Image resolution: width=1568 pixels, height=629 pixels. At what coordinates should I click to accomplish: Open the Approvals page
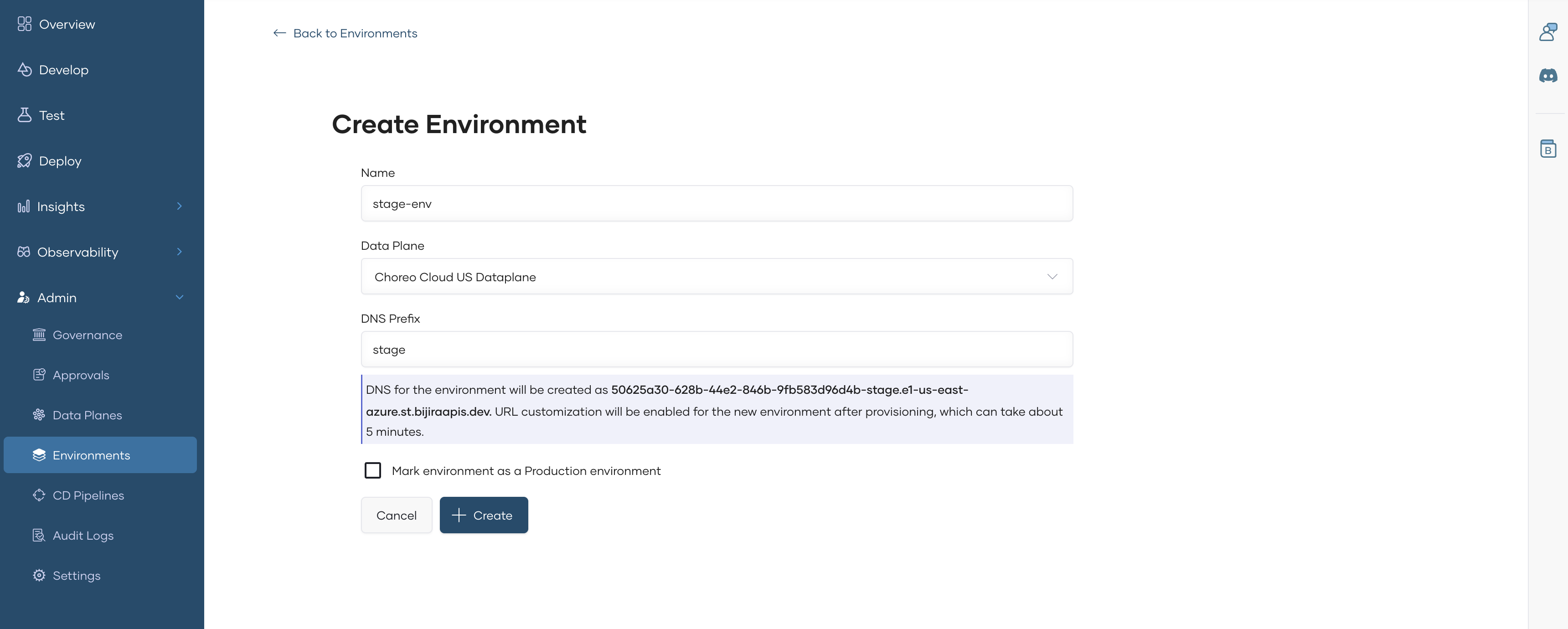[81, 375]
